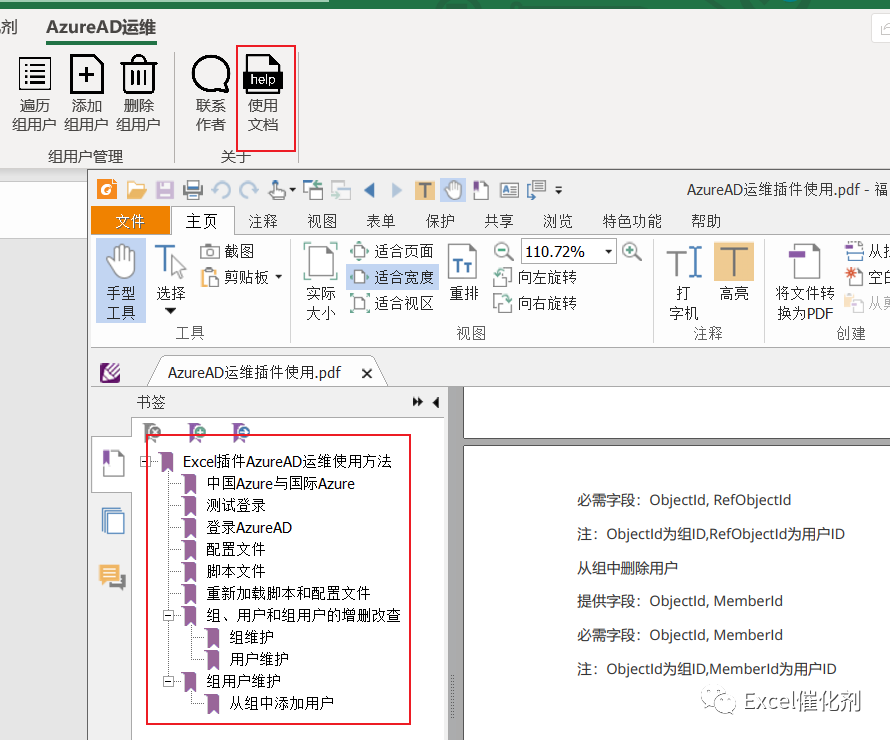Click the redo arrow icon
This screenshot has width=890, height=740.
point(249,190)
